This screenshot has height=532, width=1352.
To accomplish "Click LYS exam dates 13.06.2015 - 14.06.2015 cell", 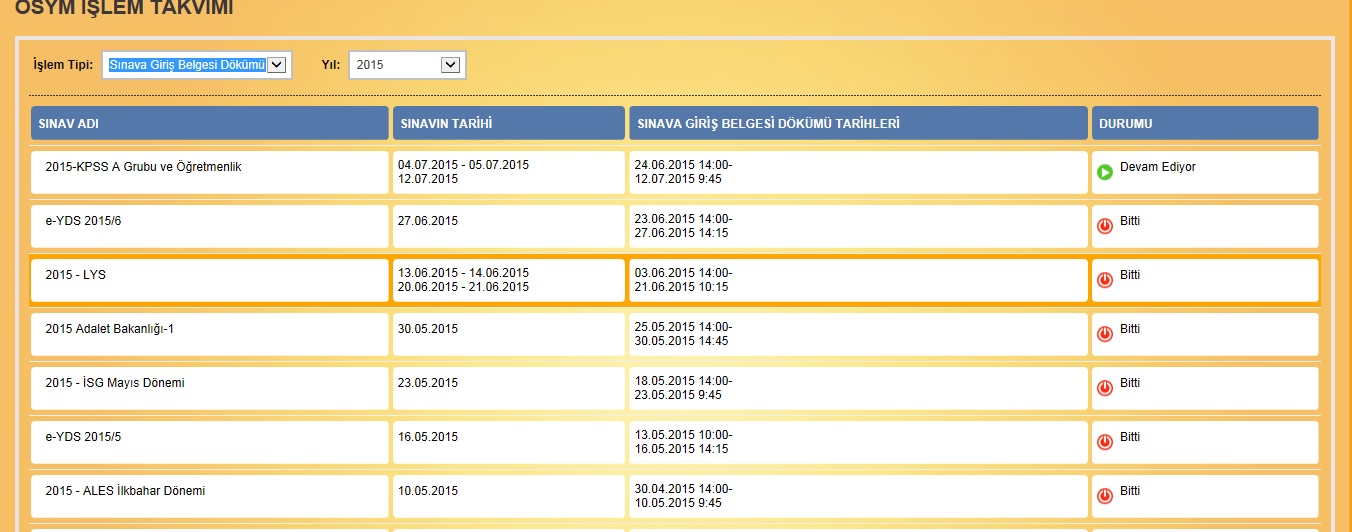I will tap(509, 281).
